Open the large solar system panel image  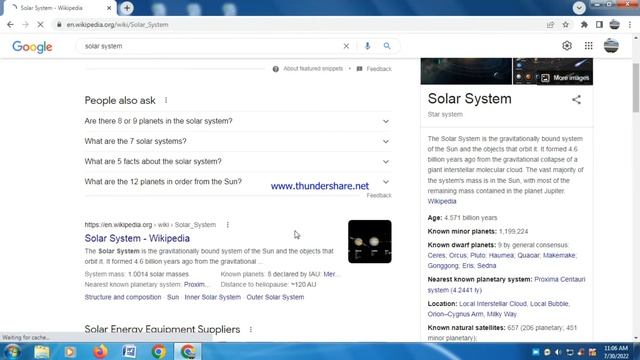466,71
